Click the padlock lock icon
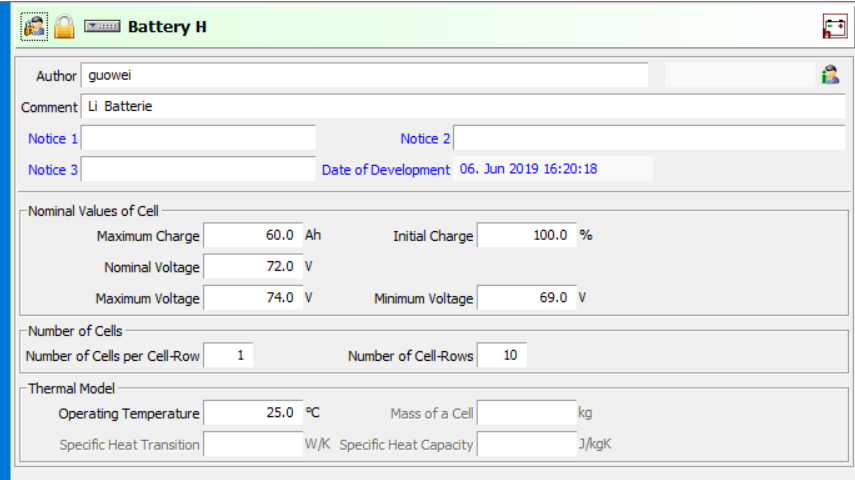 pyautogui.click(x=64, y=26)
